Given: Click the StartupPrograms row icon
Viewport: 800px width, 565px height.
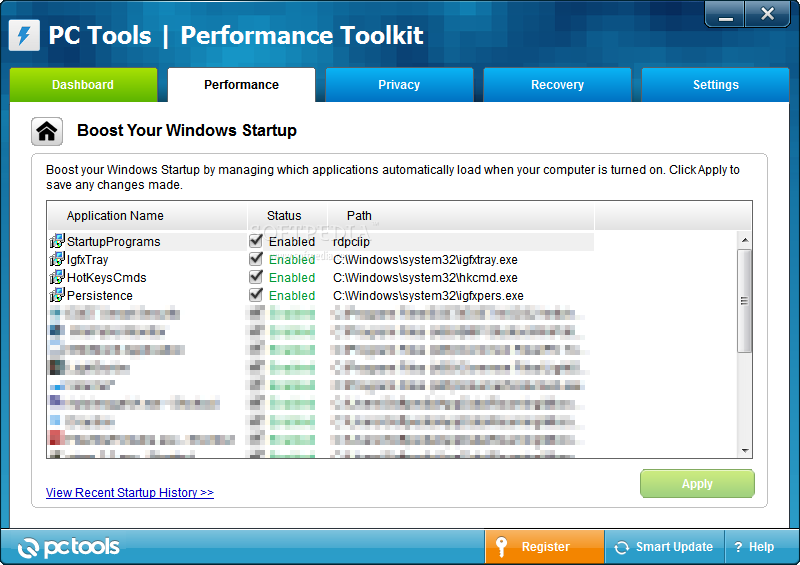Looking at the screenshot, I should click(x=57, y=241).
